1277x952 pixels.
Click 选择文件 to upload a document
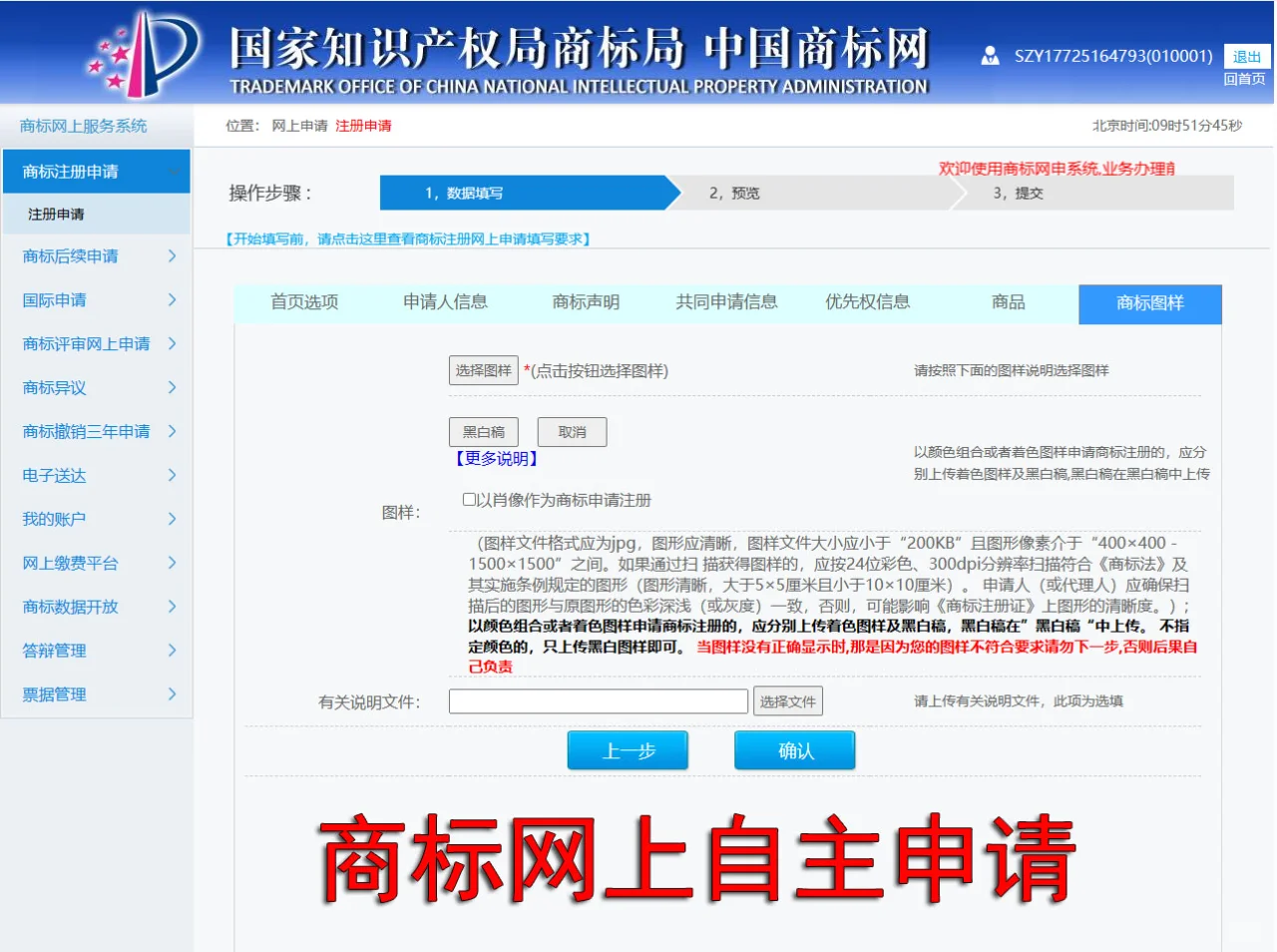pyautogui.click(x=787, y=702)
